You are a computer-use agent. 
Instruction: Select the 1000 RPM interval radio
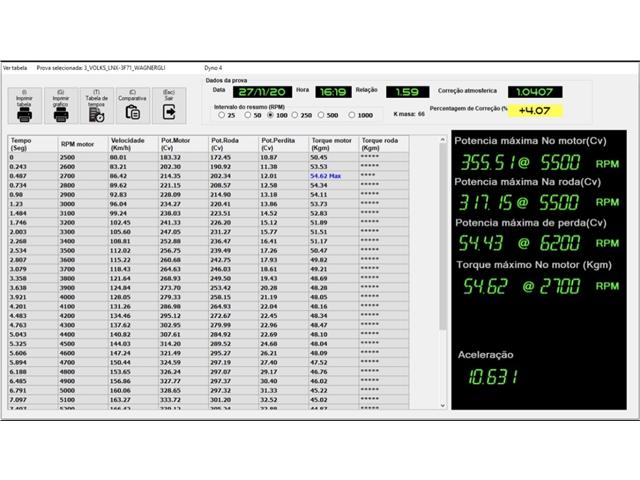point(352,115)
